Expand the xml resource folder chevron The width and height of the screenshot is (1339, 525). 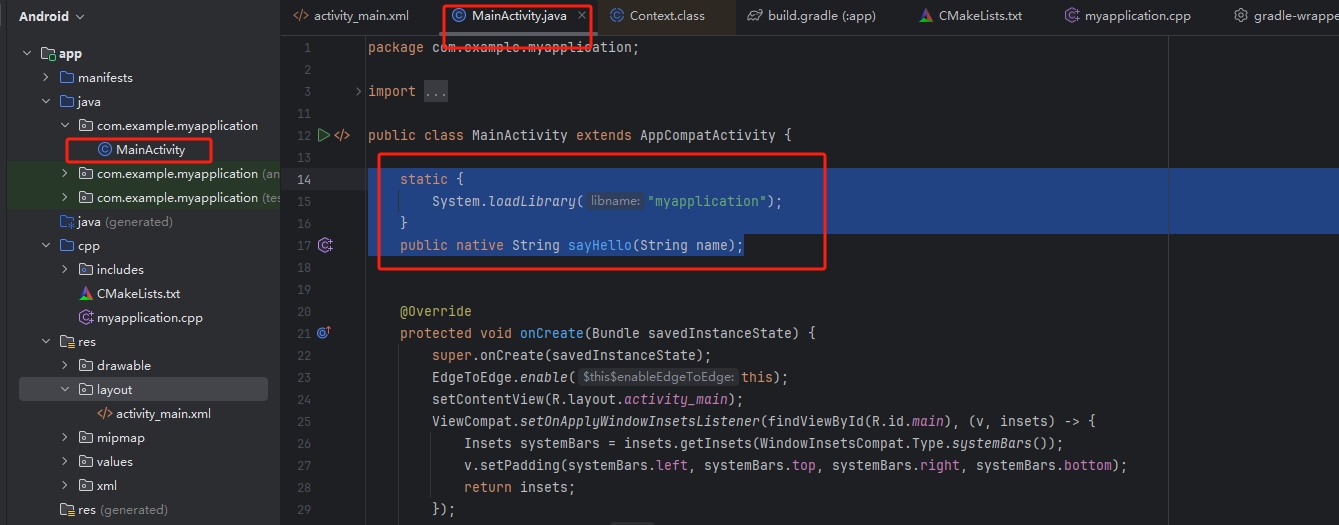coord(65,486)
